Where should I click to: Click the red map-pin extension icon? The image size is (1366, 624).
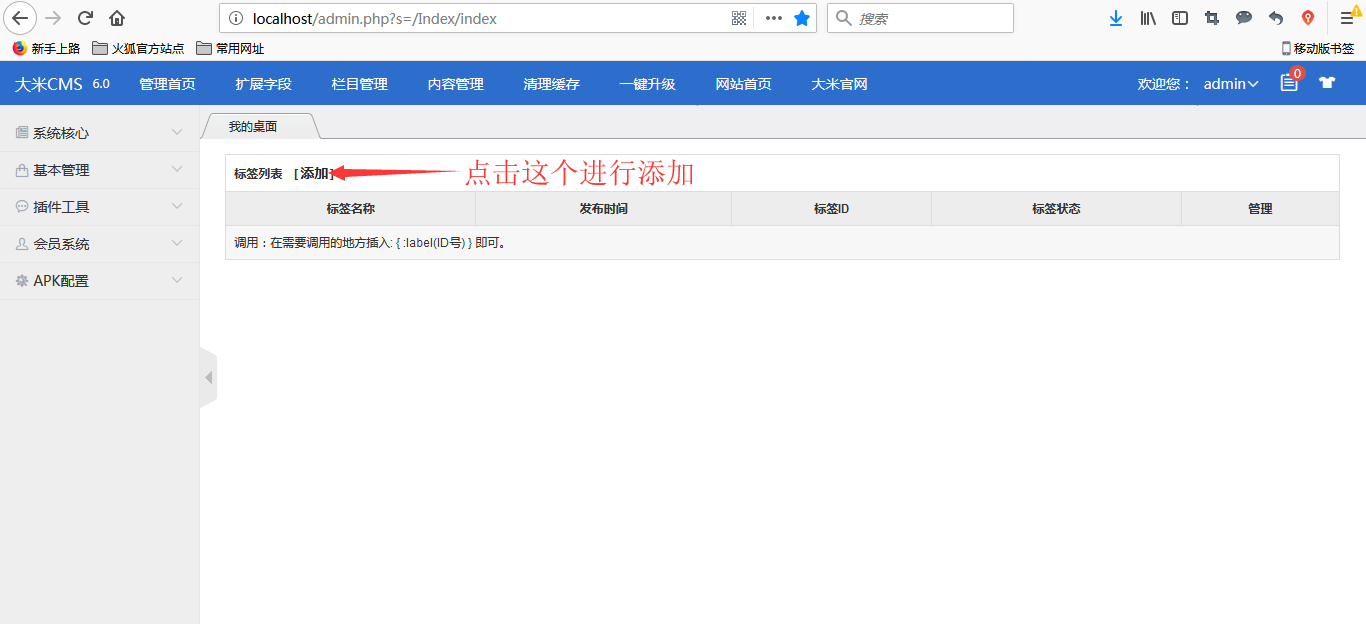tap(1308, 18)
